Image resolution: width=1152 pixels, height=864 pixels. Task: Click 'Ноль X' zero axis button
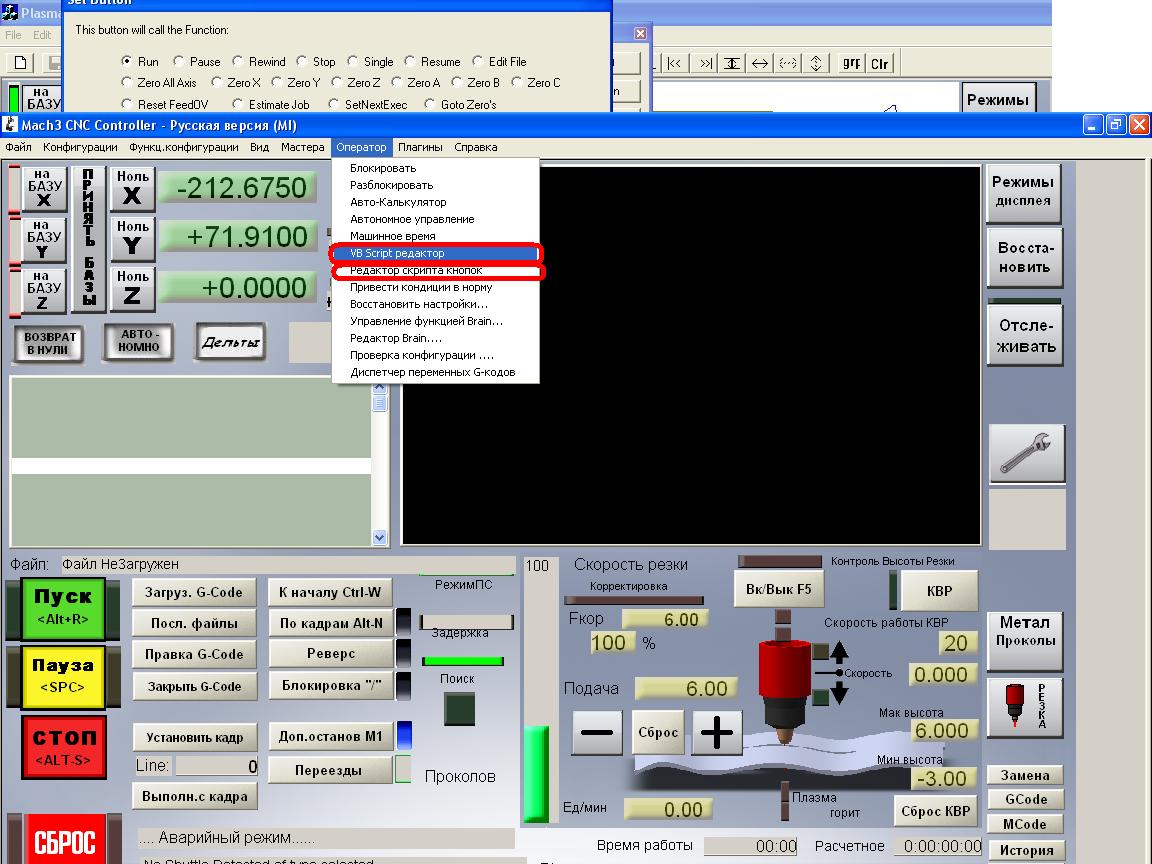(132, 189)
